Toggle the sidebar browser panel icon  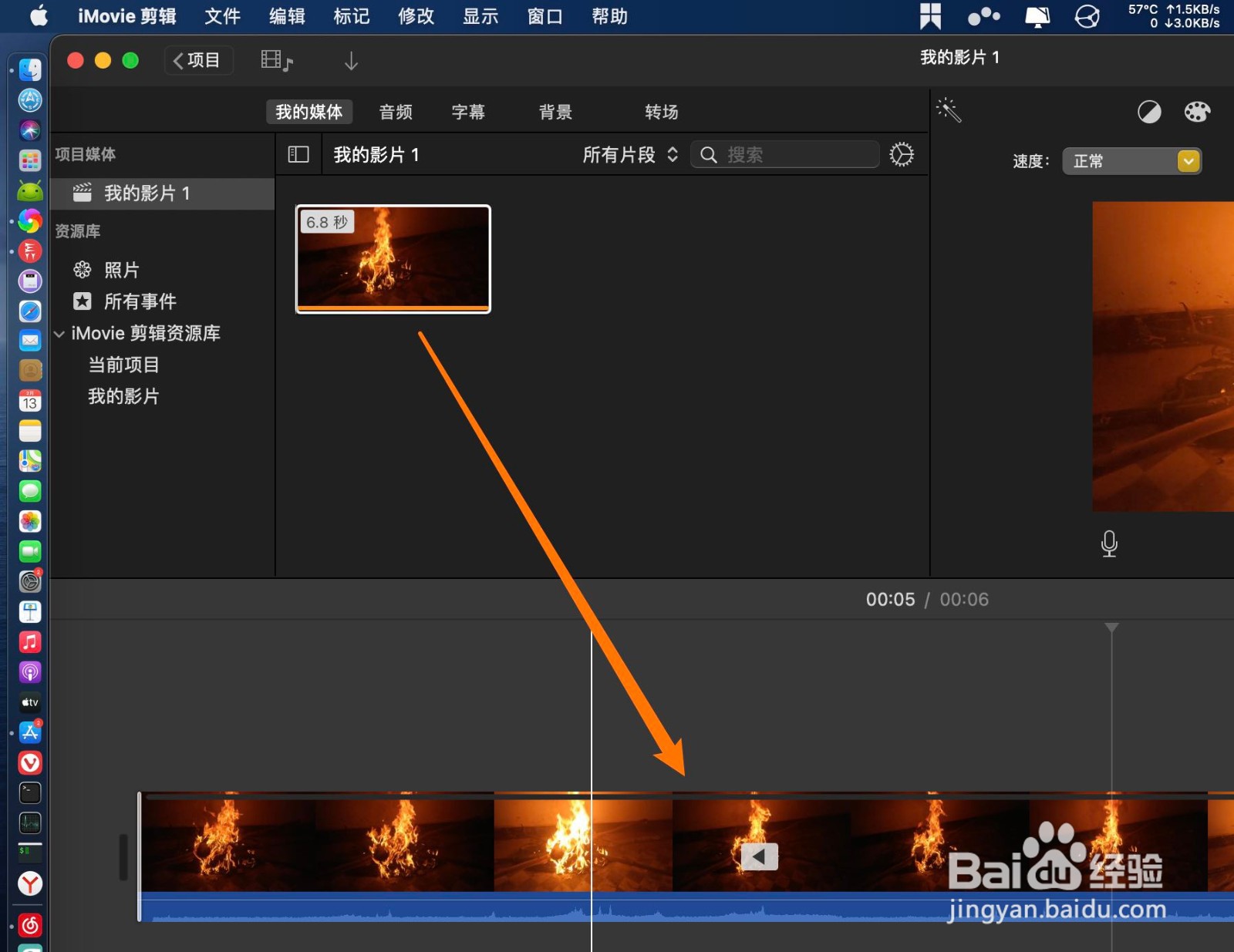pos(298,154)
